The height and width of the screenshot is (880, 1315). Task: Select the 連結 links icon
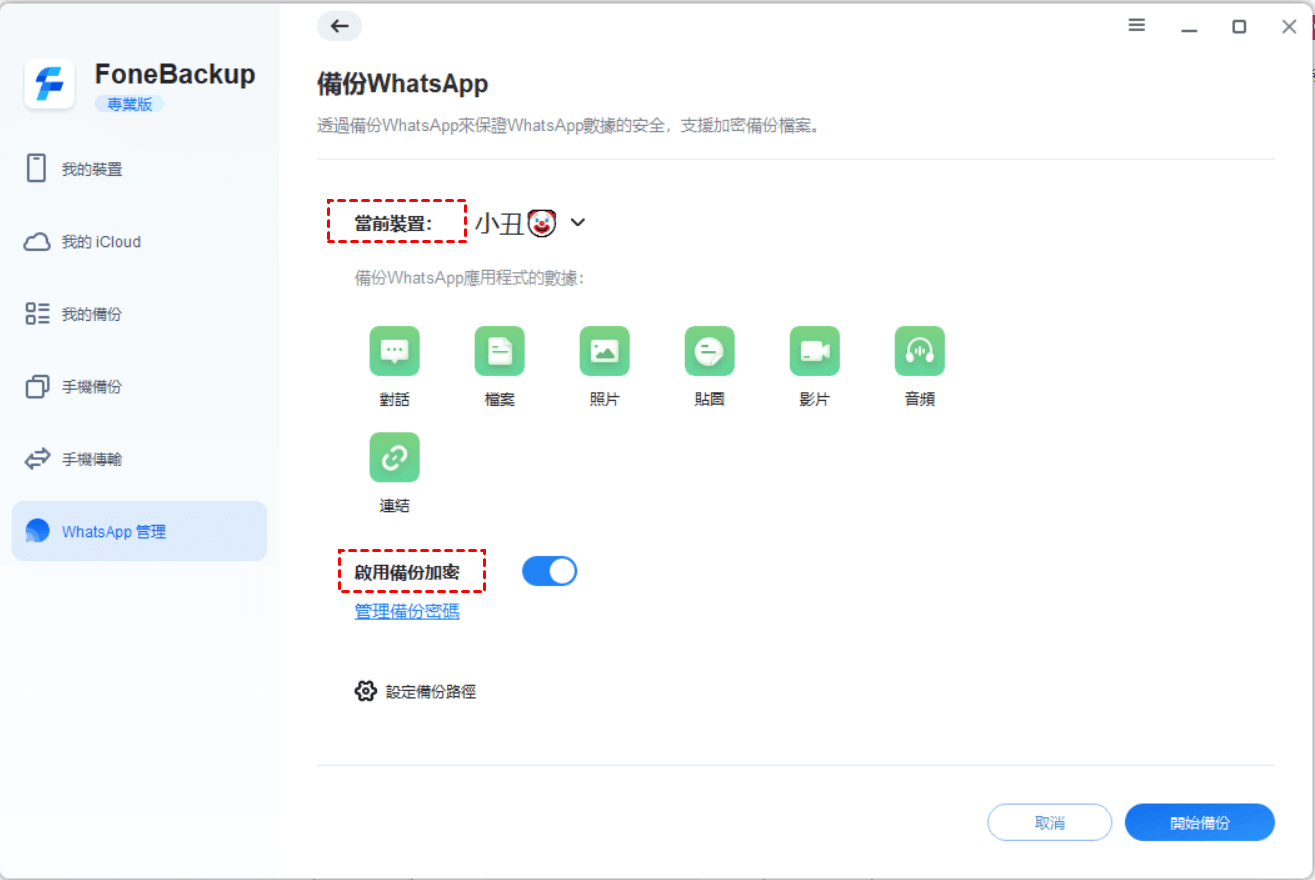[x=395, y=457]
